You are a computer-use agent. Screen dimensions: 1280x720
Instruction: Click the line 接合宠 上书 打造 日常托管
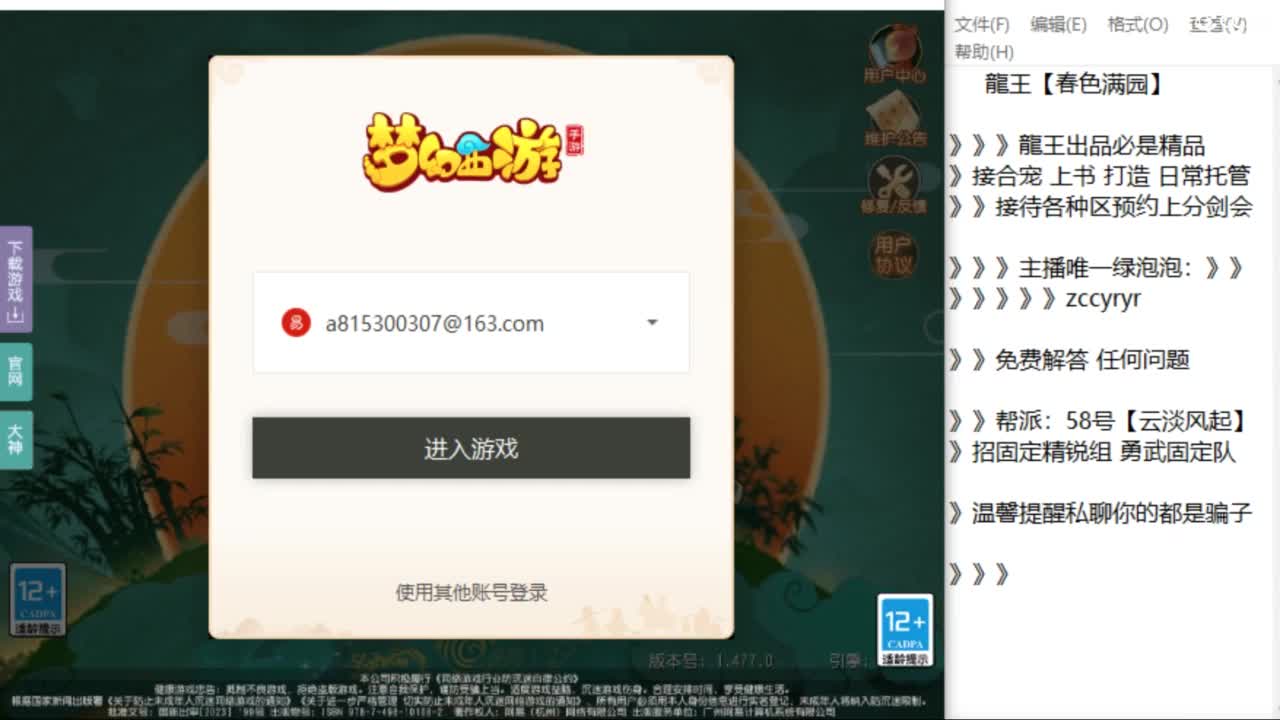(1111, 176)
